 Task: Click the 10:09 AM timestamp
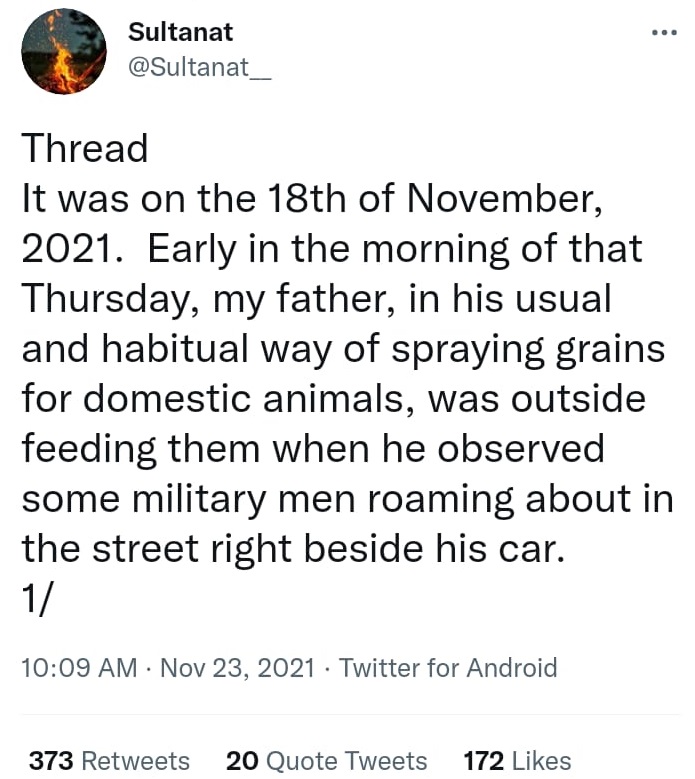click(x=79, y=668)
